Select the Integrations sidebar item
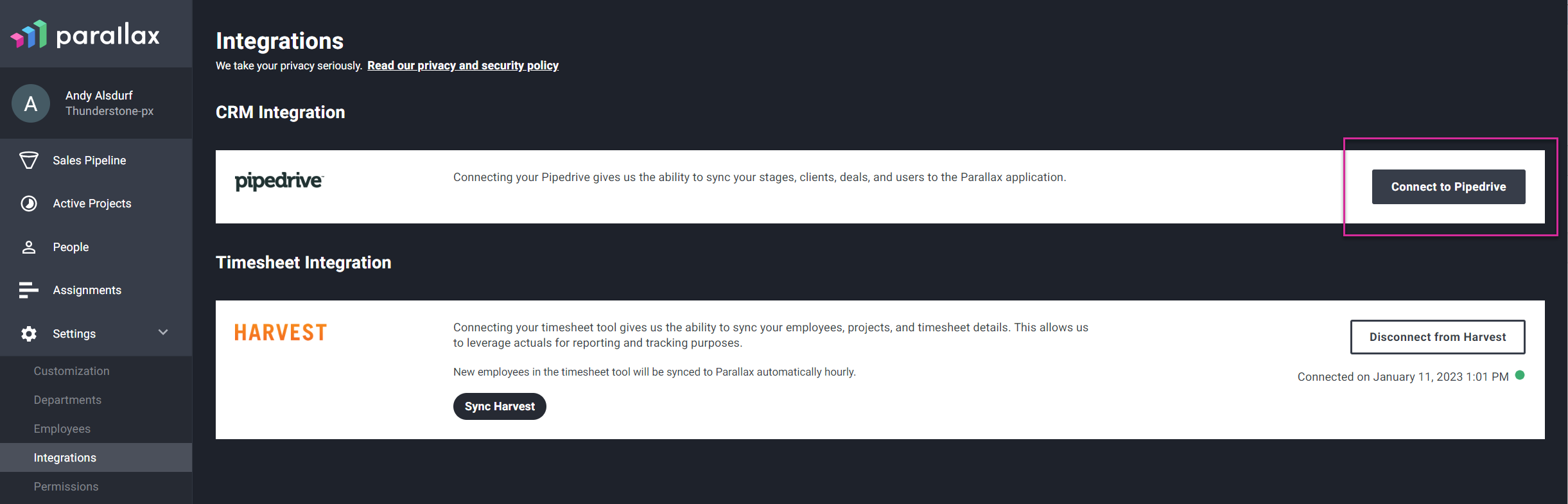The height and width of the screenshot is (504, 1568). click(x=96, y=458)
